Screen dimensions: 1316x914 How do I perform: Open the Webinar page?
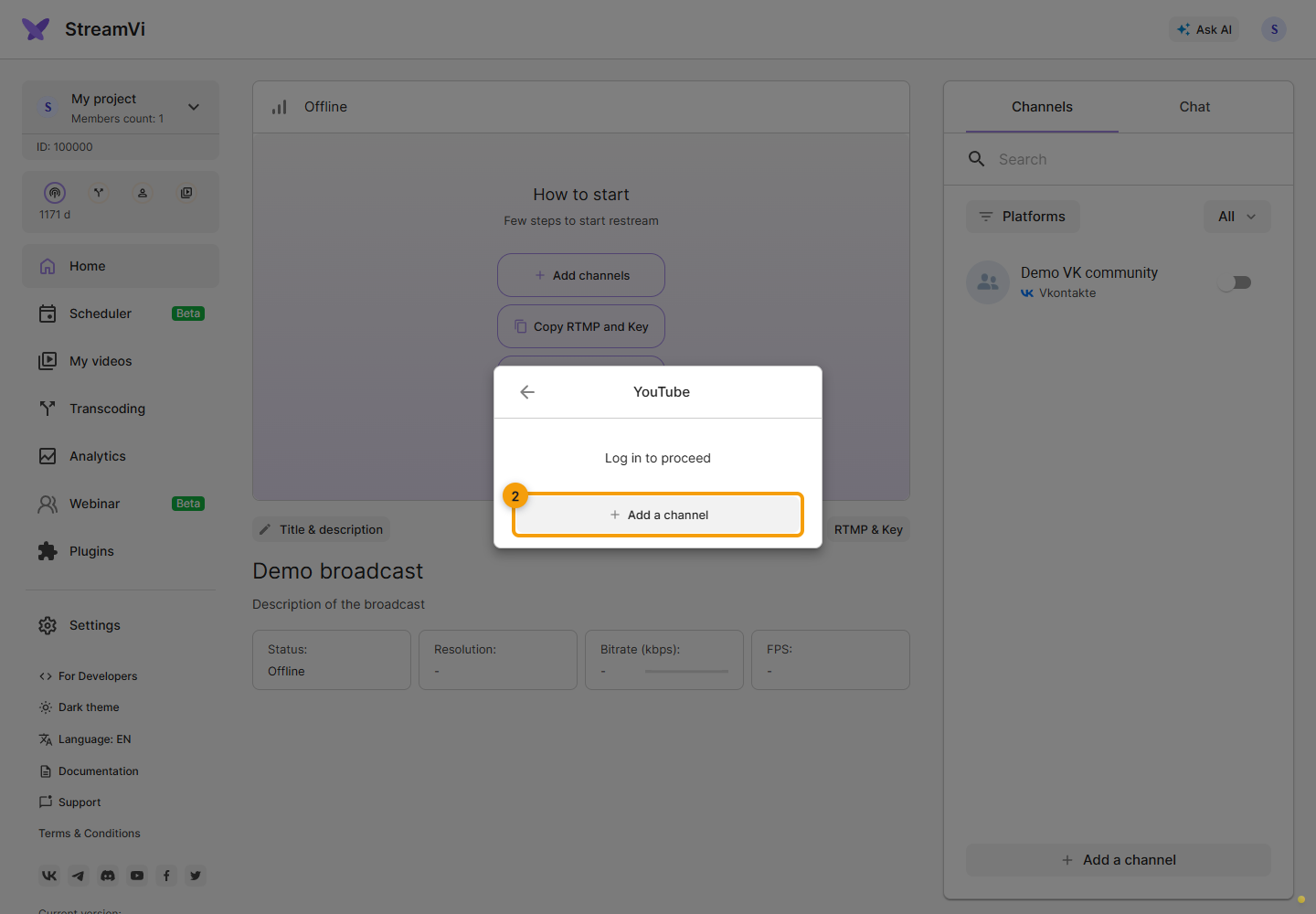point(121,504)
